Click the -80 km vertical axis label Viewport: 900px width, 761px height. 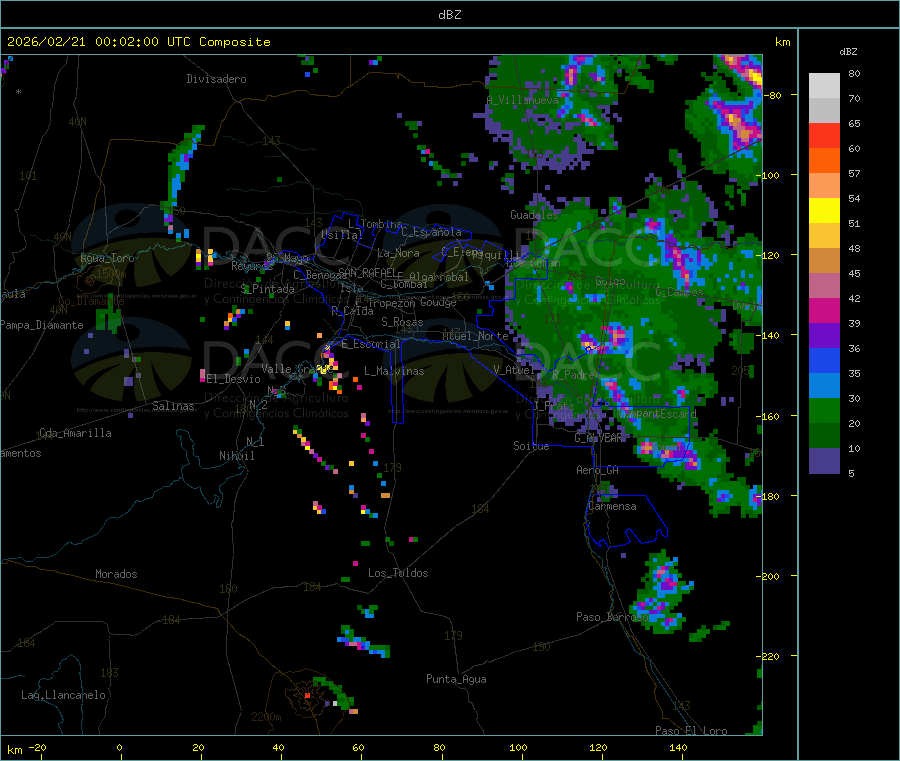coord(772,95)
